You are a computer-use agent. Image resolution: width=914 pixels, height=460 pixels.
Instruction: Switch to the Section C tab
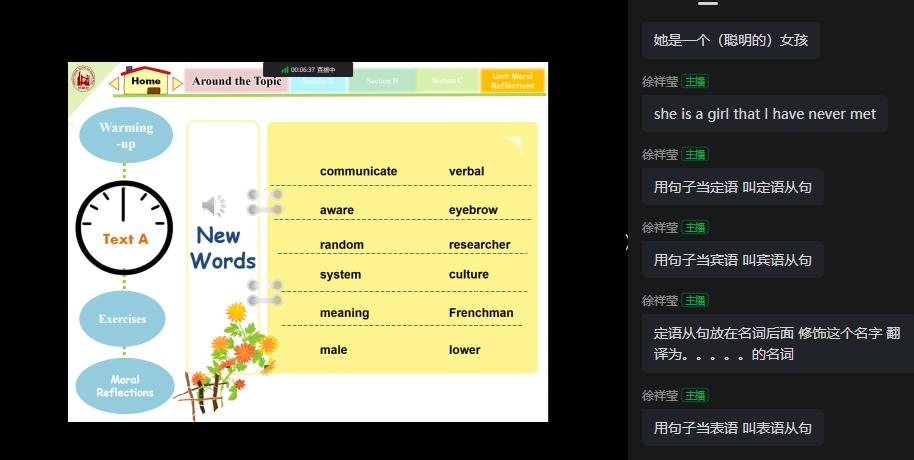pos(446,81)
